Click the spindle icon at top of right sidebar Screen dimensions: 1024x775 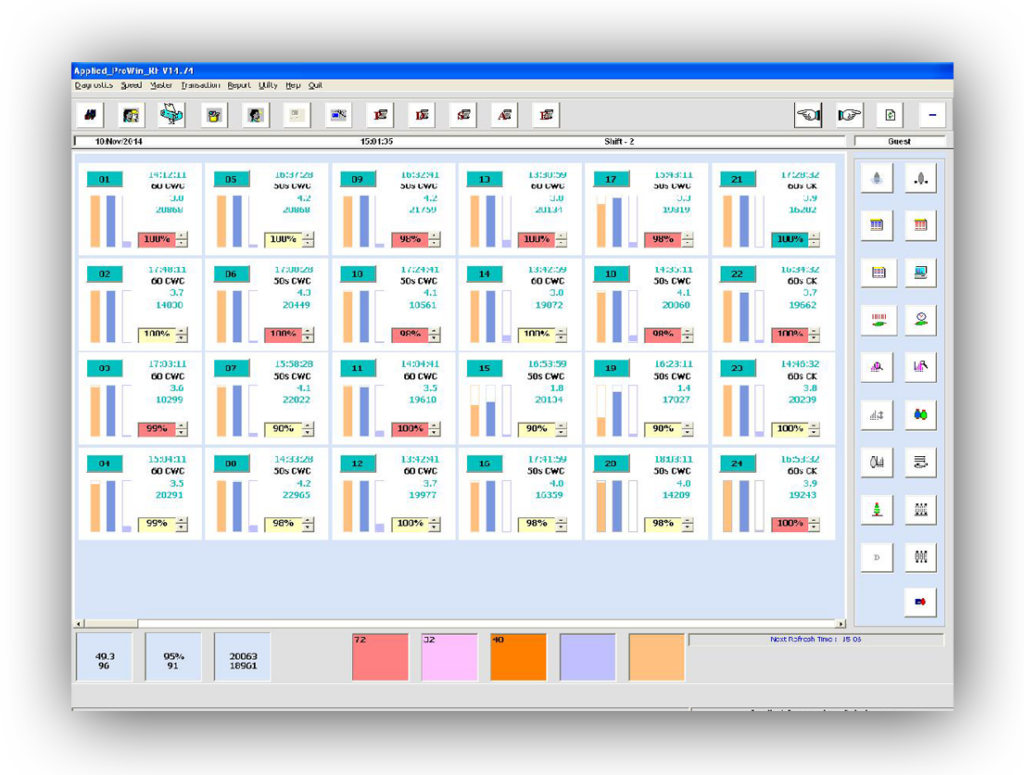tap(877, 177)
